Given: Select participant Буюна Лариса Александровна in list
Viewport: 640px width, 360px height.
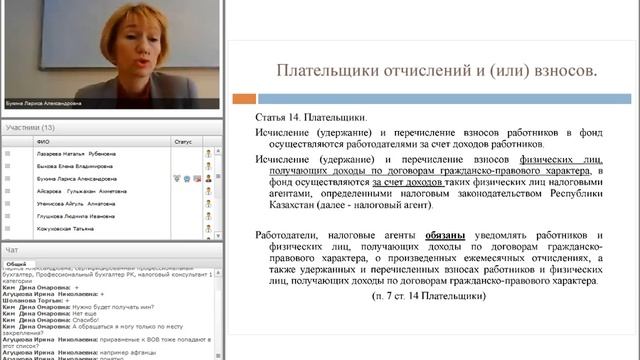Looking at the screenshot, I should (x=77, y=179).
